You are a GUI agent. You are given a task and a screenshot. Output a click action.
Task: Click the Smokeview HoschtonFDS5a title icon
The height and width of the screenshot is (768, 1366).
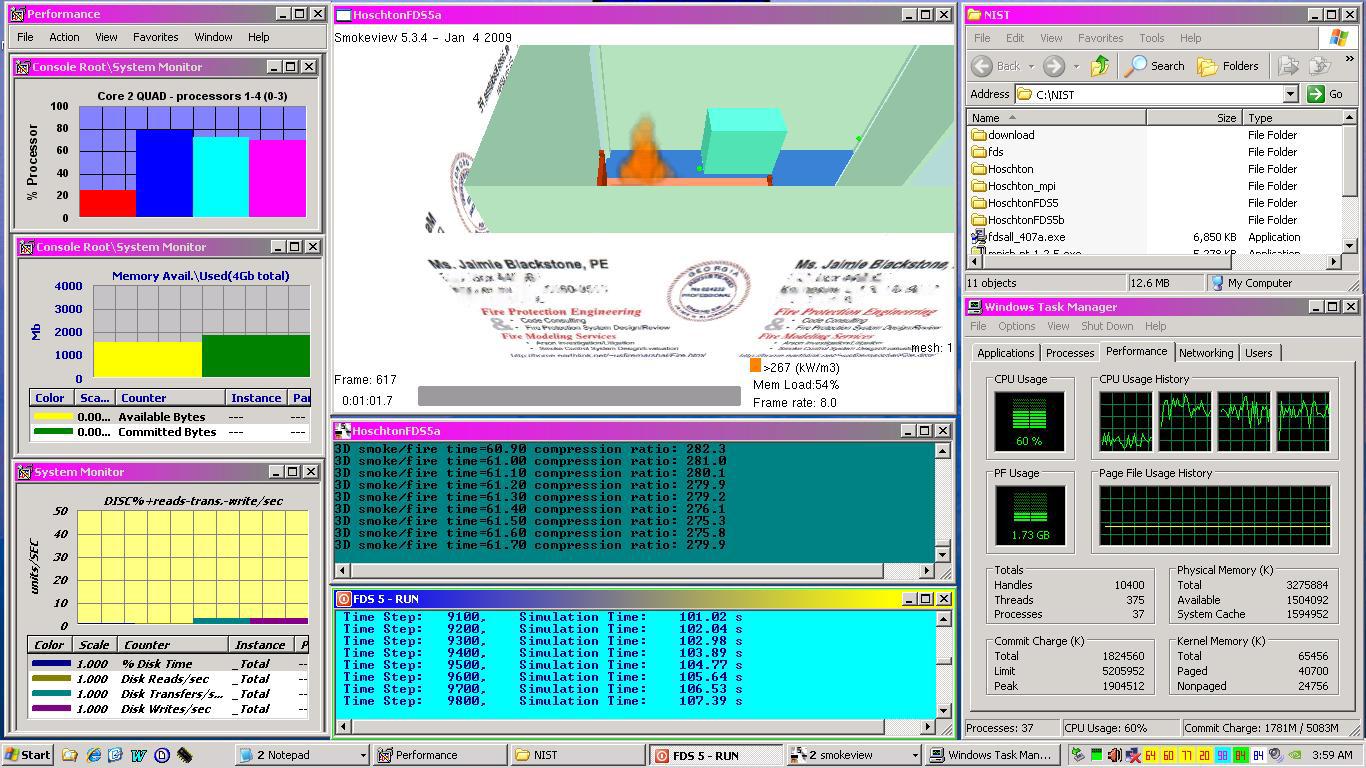click(343, 15)
